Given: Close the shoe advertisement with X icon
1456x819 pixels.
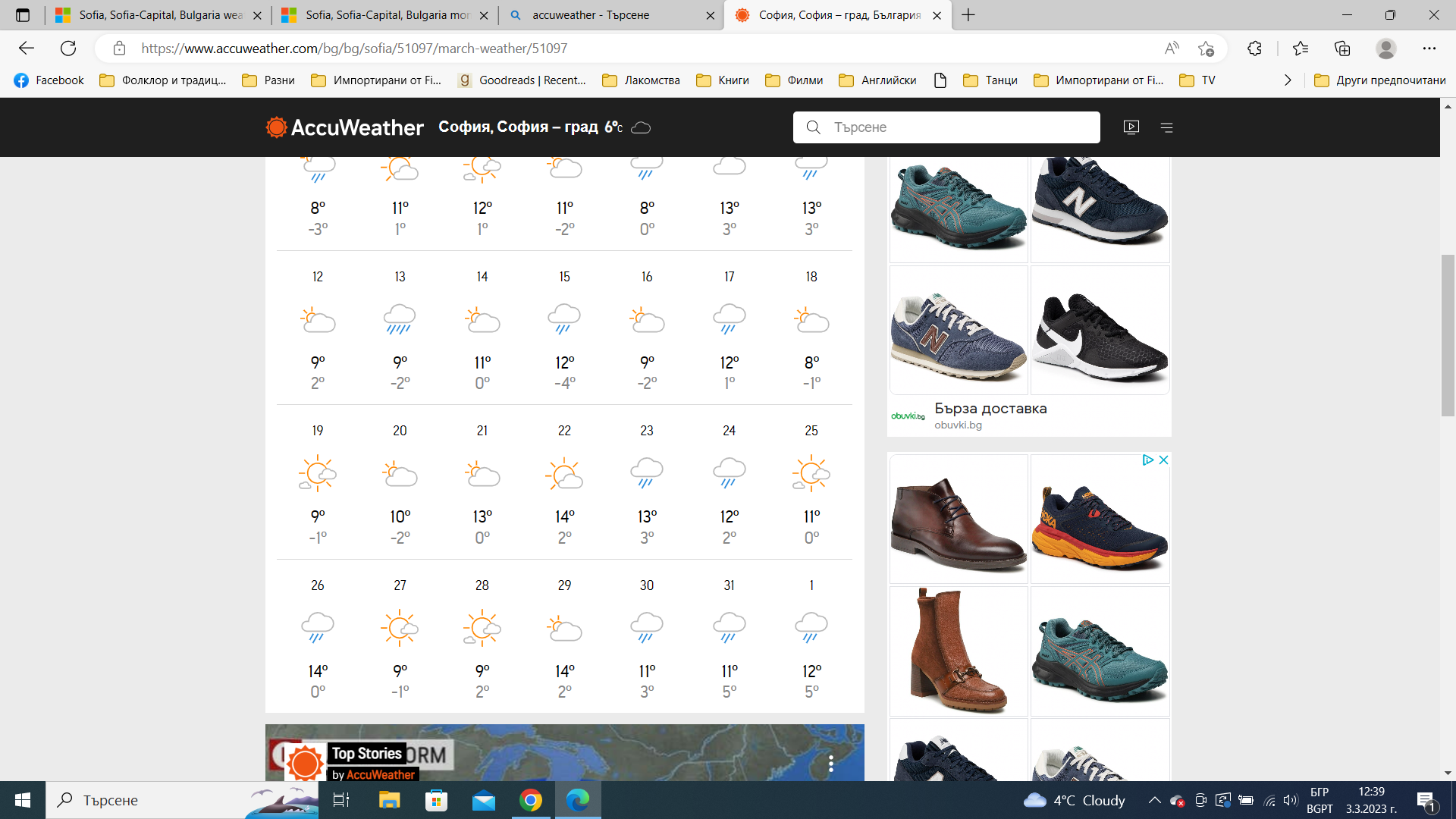Looking at the screenshot, I should 1163,460.
